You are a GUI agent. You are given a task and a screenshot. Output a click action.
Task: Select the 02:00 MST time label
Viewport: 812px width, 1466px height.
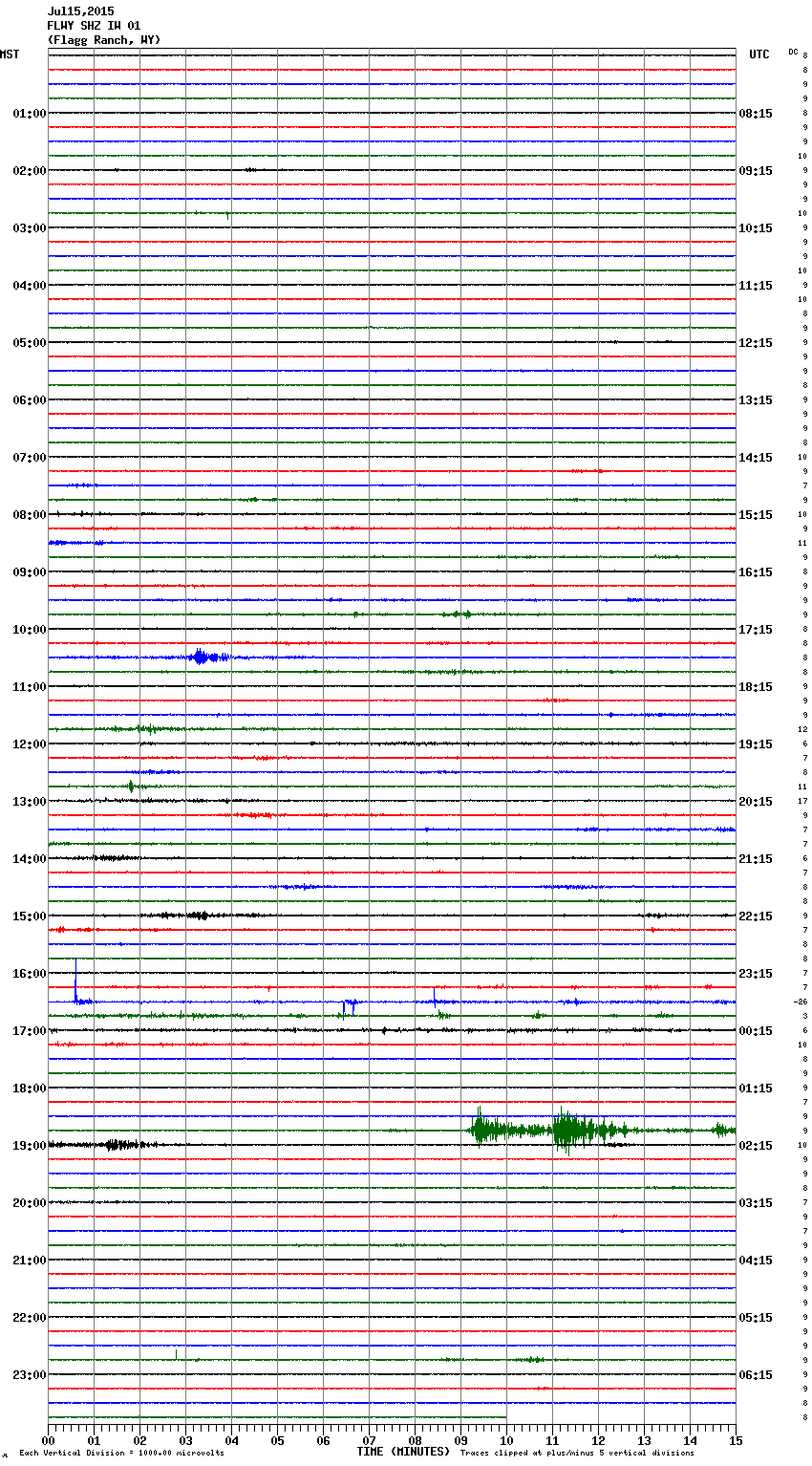[x=29, y=171]
